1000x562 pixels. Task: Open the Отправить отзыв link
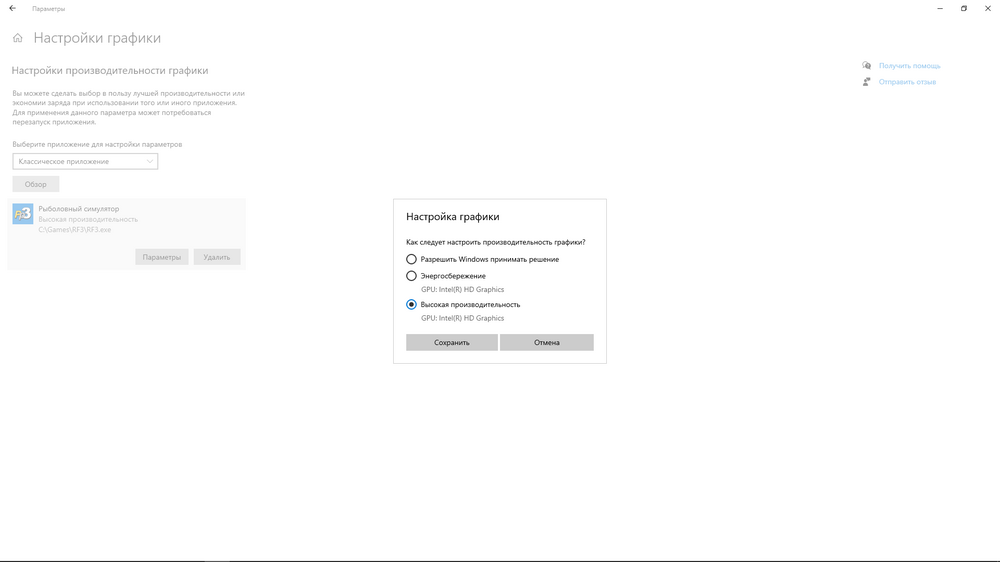coord(907,82)
